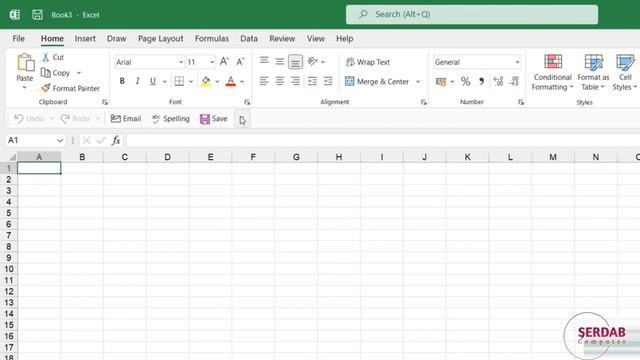Decrease the indent

[x=312, y=81]
